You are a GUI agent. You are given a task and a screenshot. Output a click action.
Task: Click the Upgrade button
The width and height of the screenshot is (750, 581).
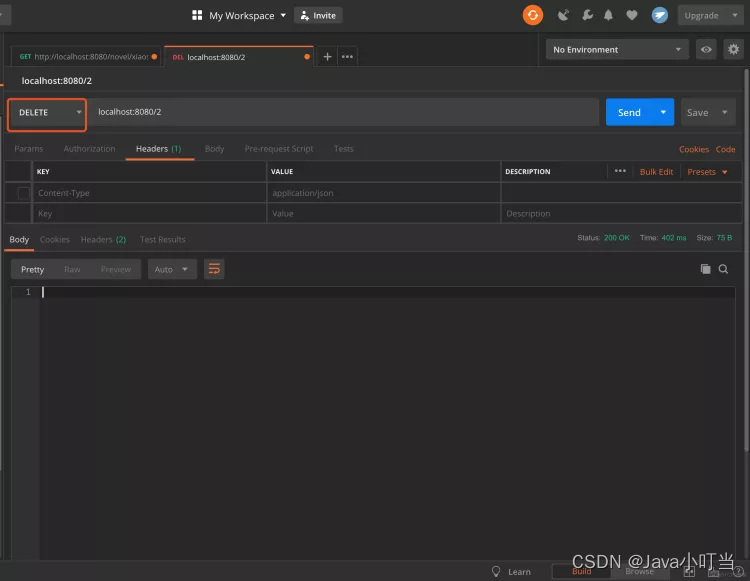[x=702, y=15]
